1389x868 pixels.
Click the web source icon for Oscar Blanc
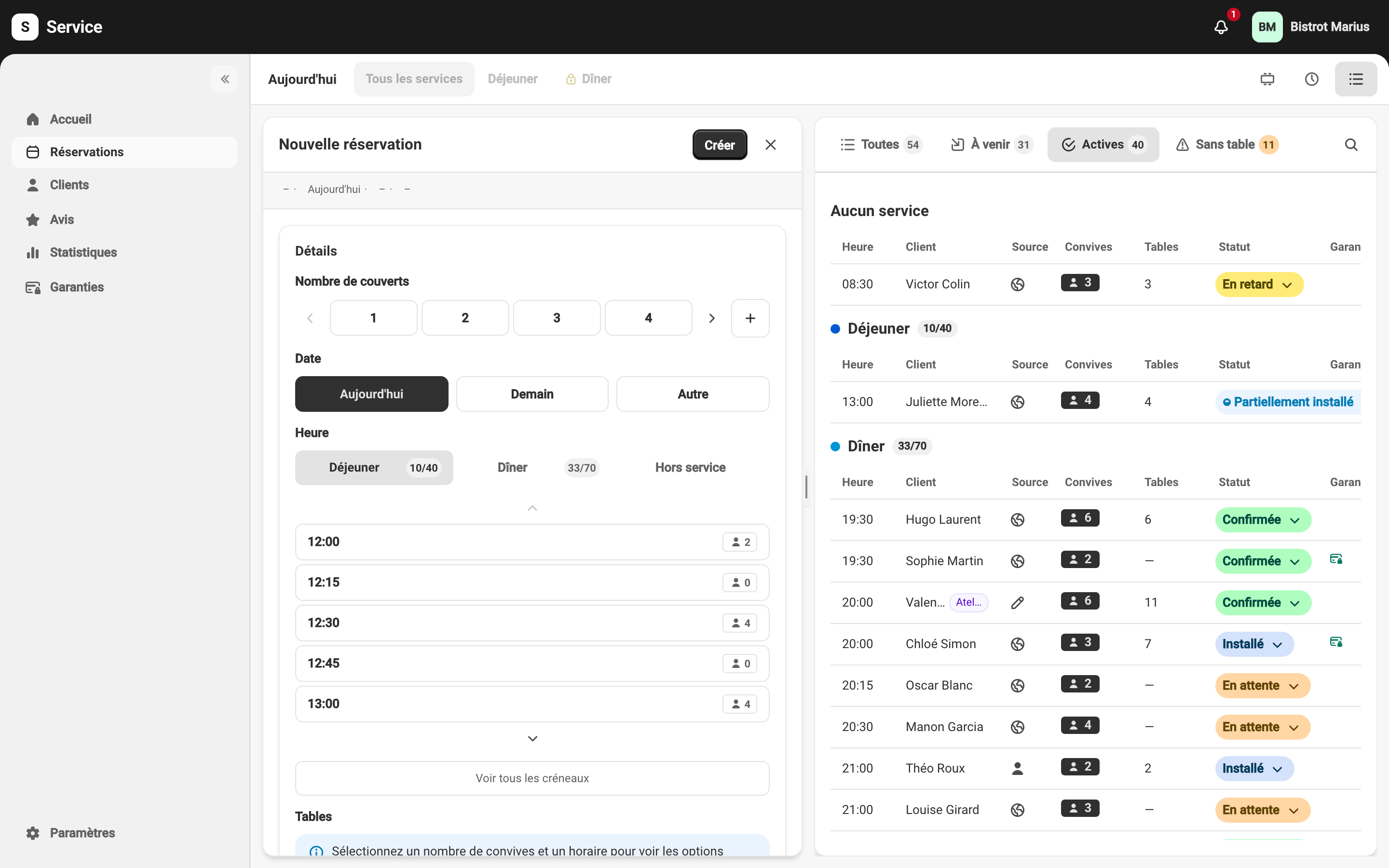[1018, 685]
